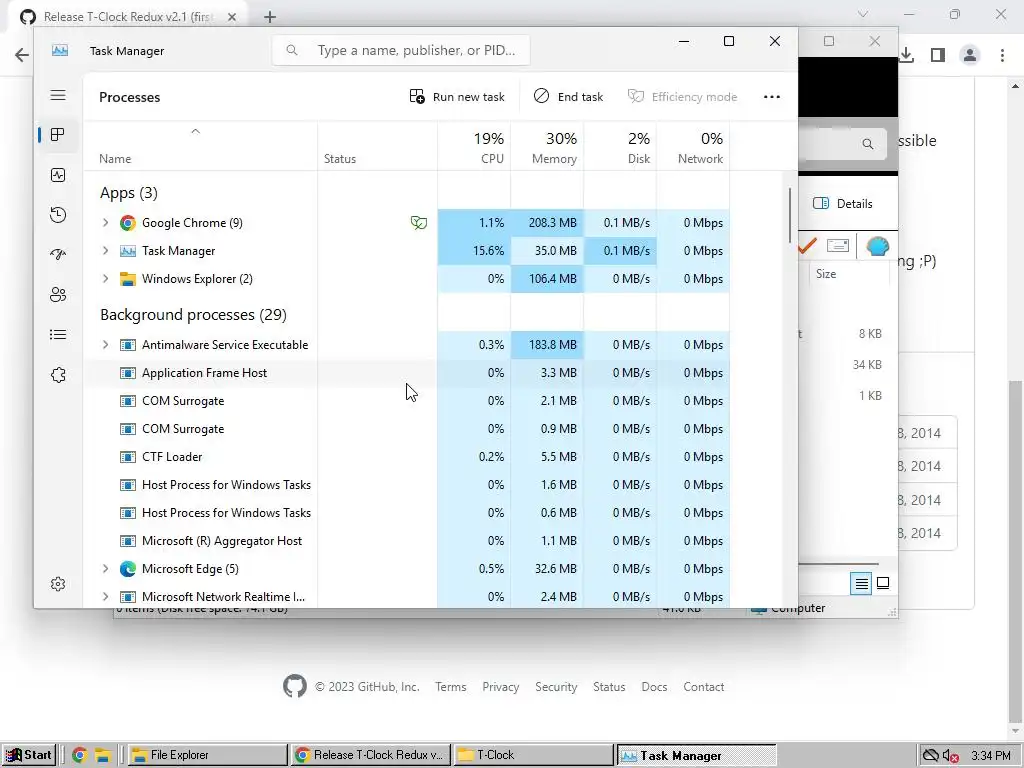
Task: Open the Terms link in GitHub footer
Action: pos(451,687)
